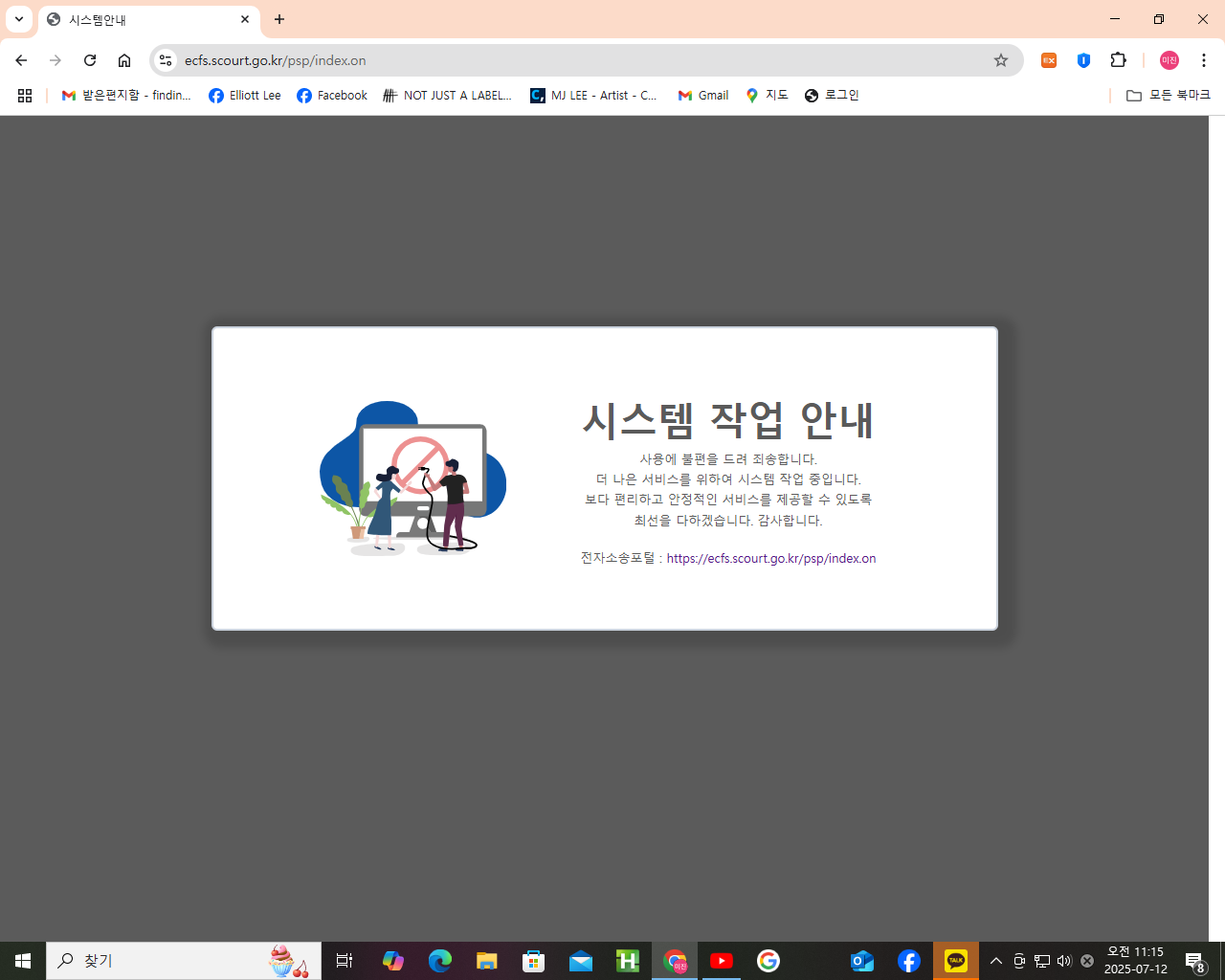Open site information via the tune icon
This screenshot has width=1225, height=980.
point(166,59)
